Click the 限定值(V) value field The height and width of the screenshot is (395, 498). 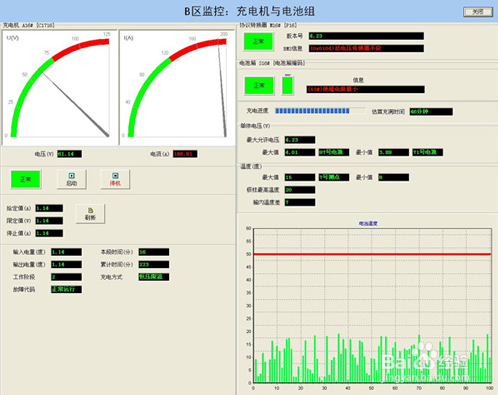coord(49,221)
